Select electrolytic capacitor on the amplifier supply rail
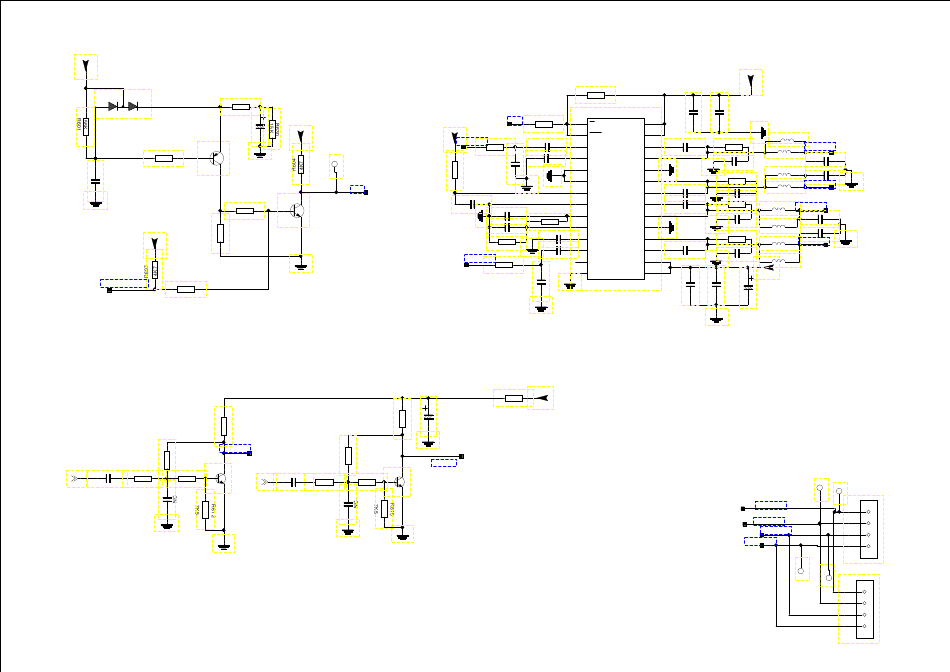The image size is (950, 672). pos(428,415)
